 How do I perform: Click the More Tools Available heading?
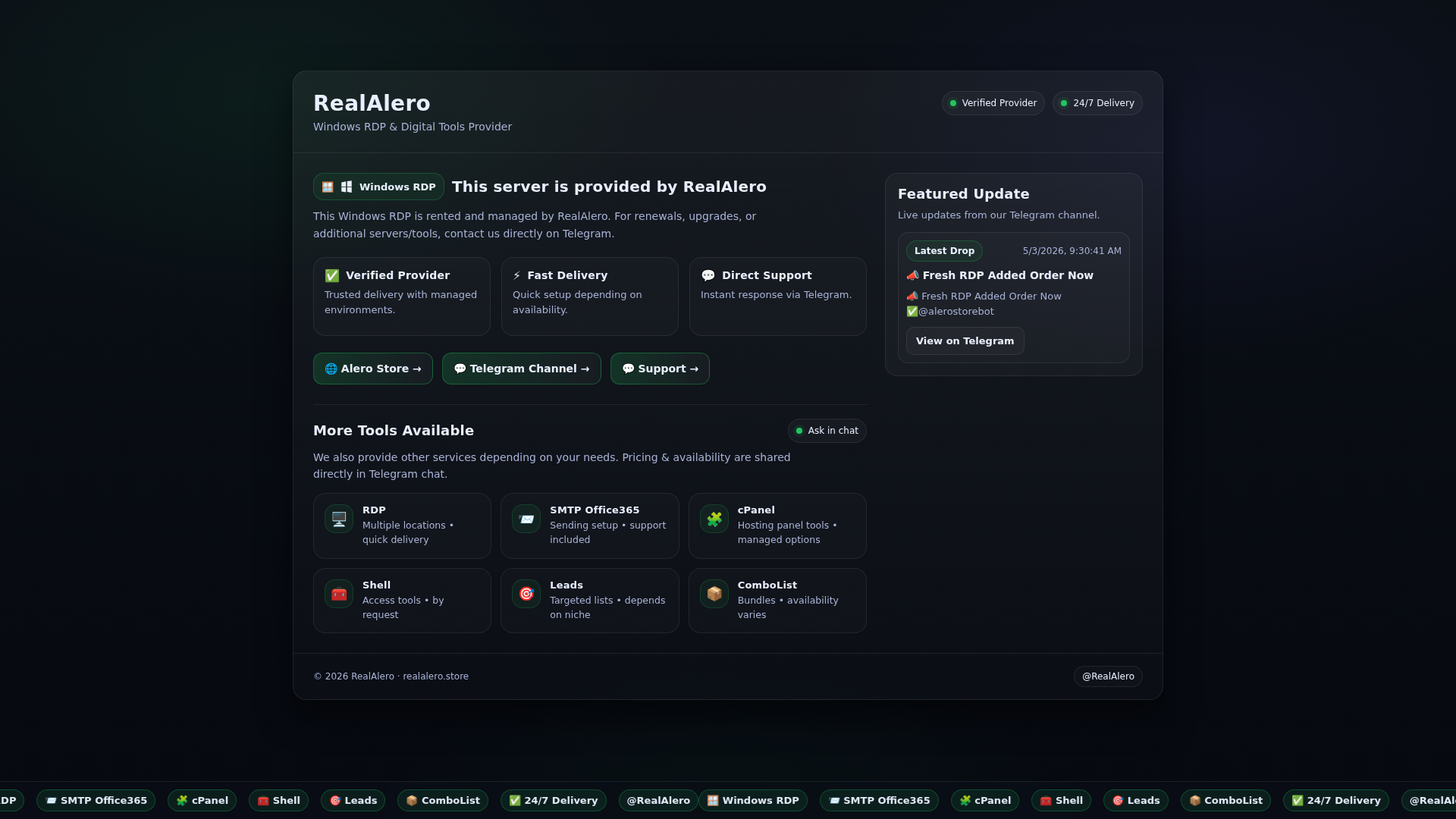coord(394,431)
